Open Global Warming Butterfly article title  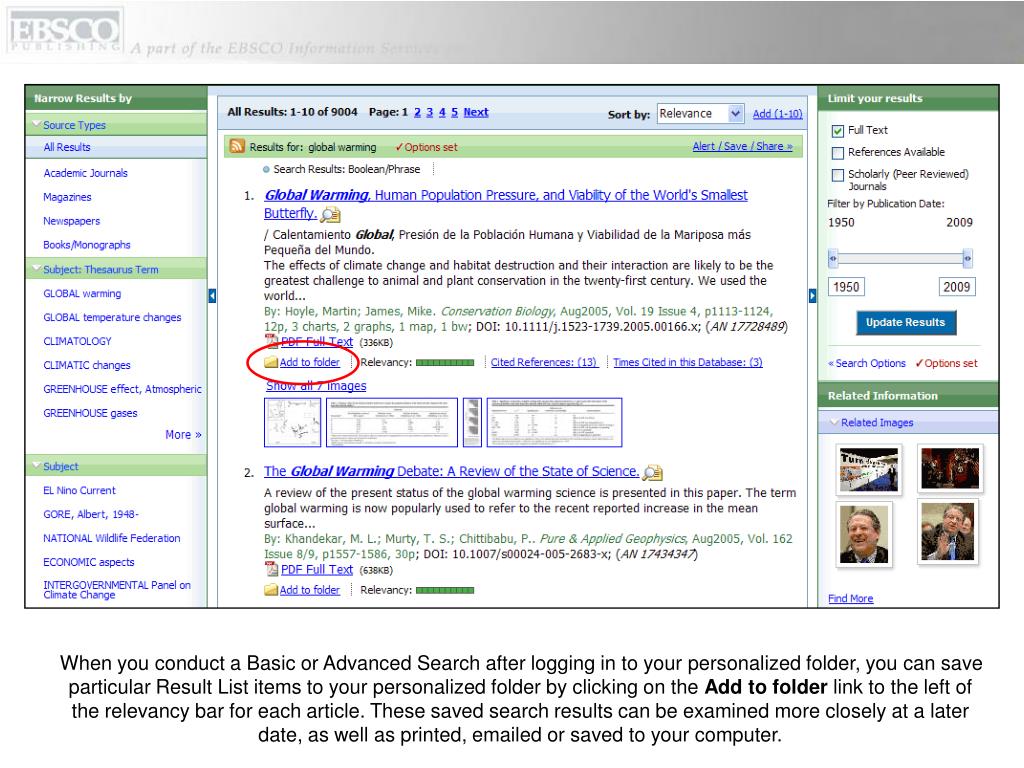[505, 204]
